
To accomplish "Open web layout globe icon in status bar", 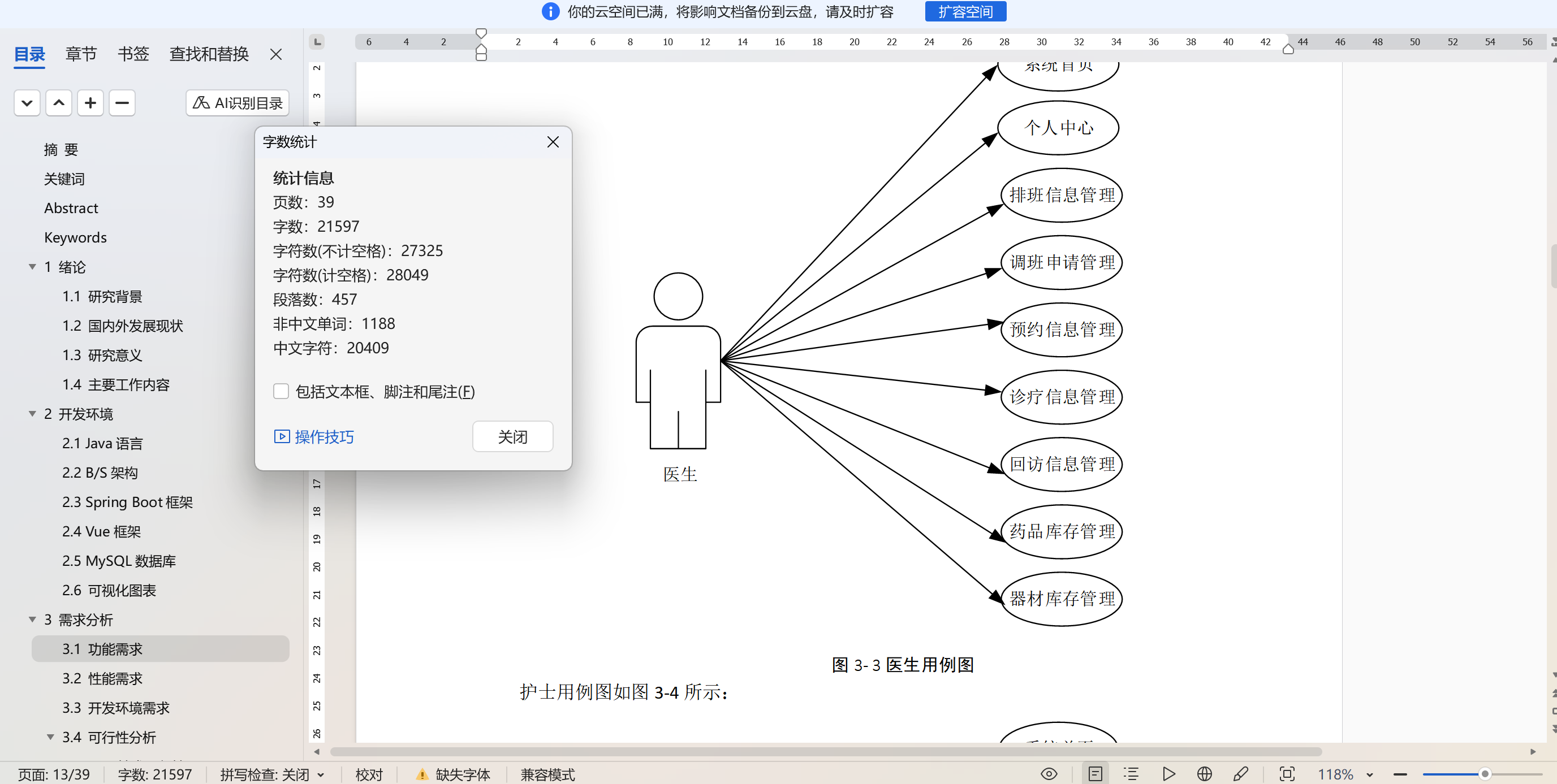I will coord(1204,774).
